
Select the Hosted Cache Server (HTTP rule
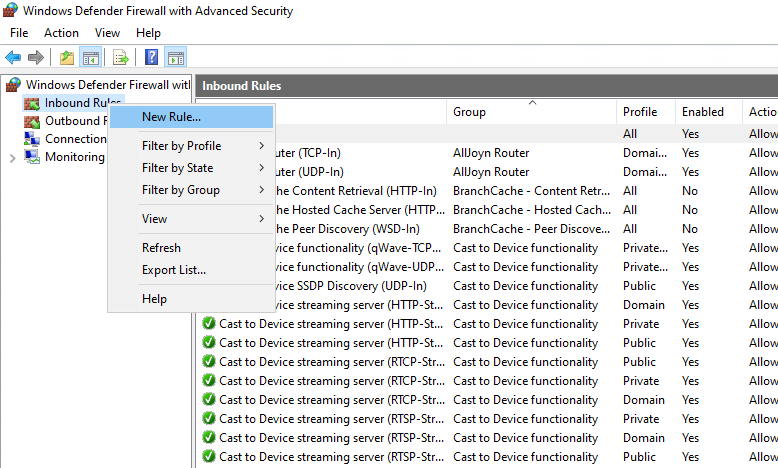point(486,210)
